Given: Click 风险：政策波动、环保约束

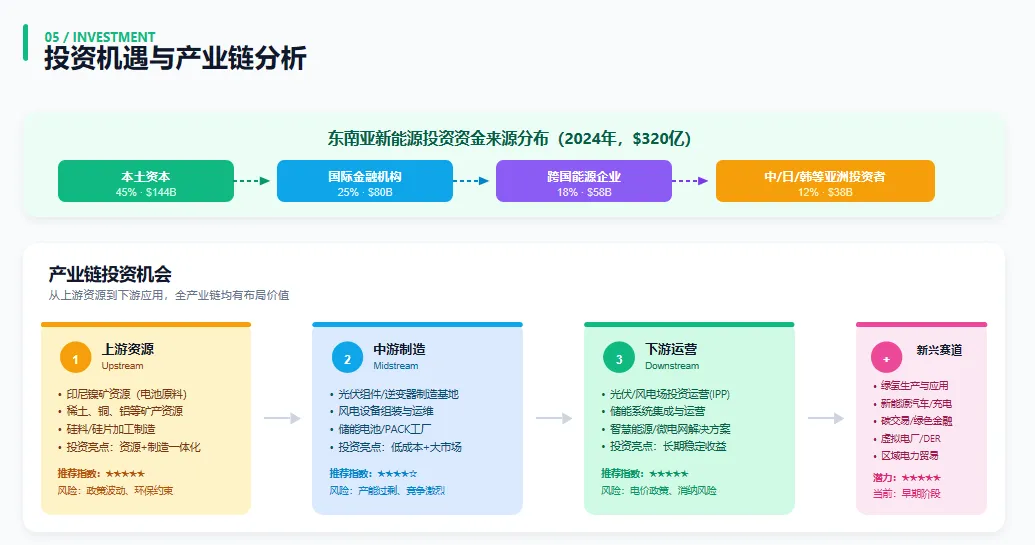Looking at the screenshot, I should 116,490.
